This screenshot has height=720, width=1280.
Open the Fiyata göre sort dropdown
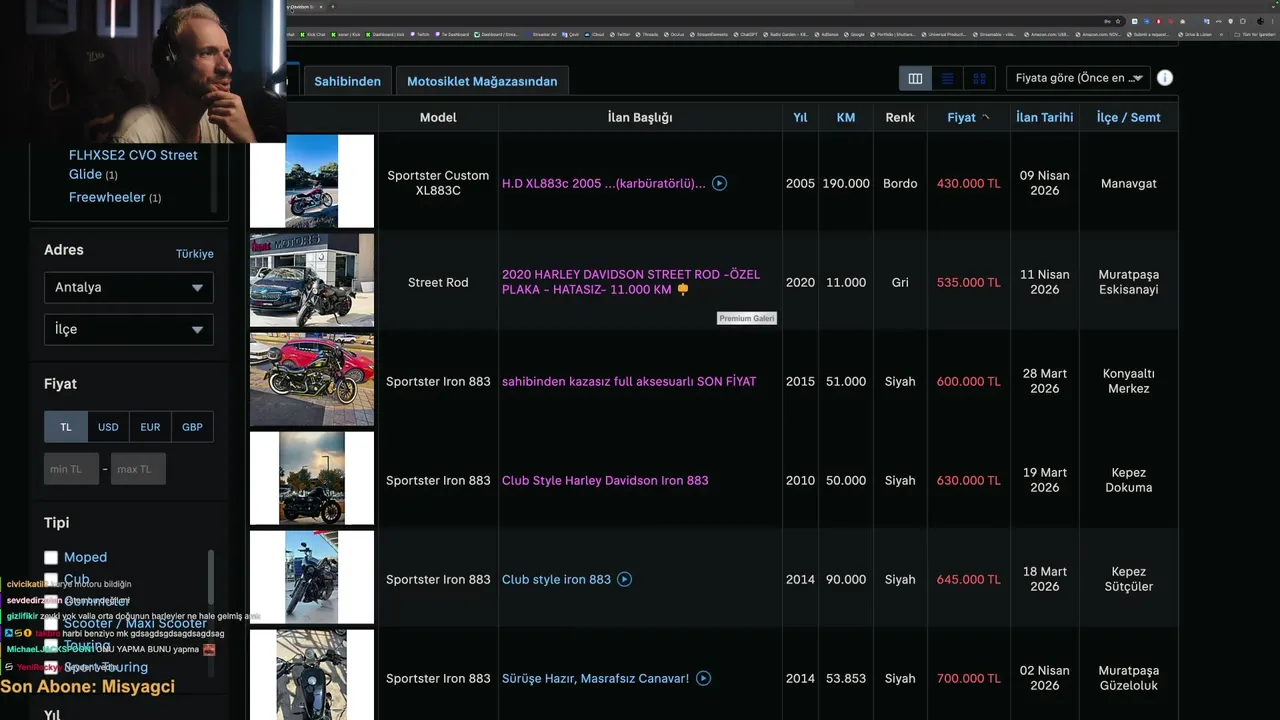1078,78
